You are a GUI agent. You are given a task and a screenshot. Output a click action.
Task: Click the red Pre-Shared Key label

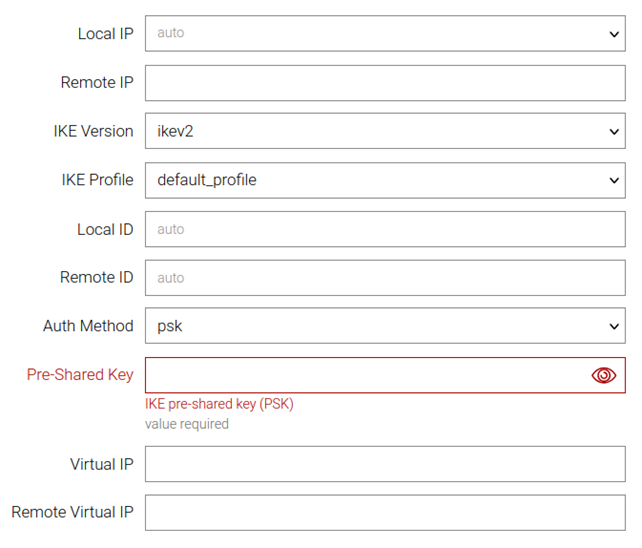80,375
